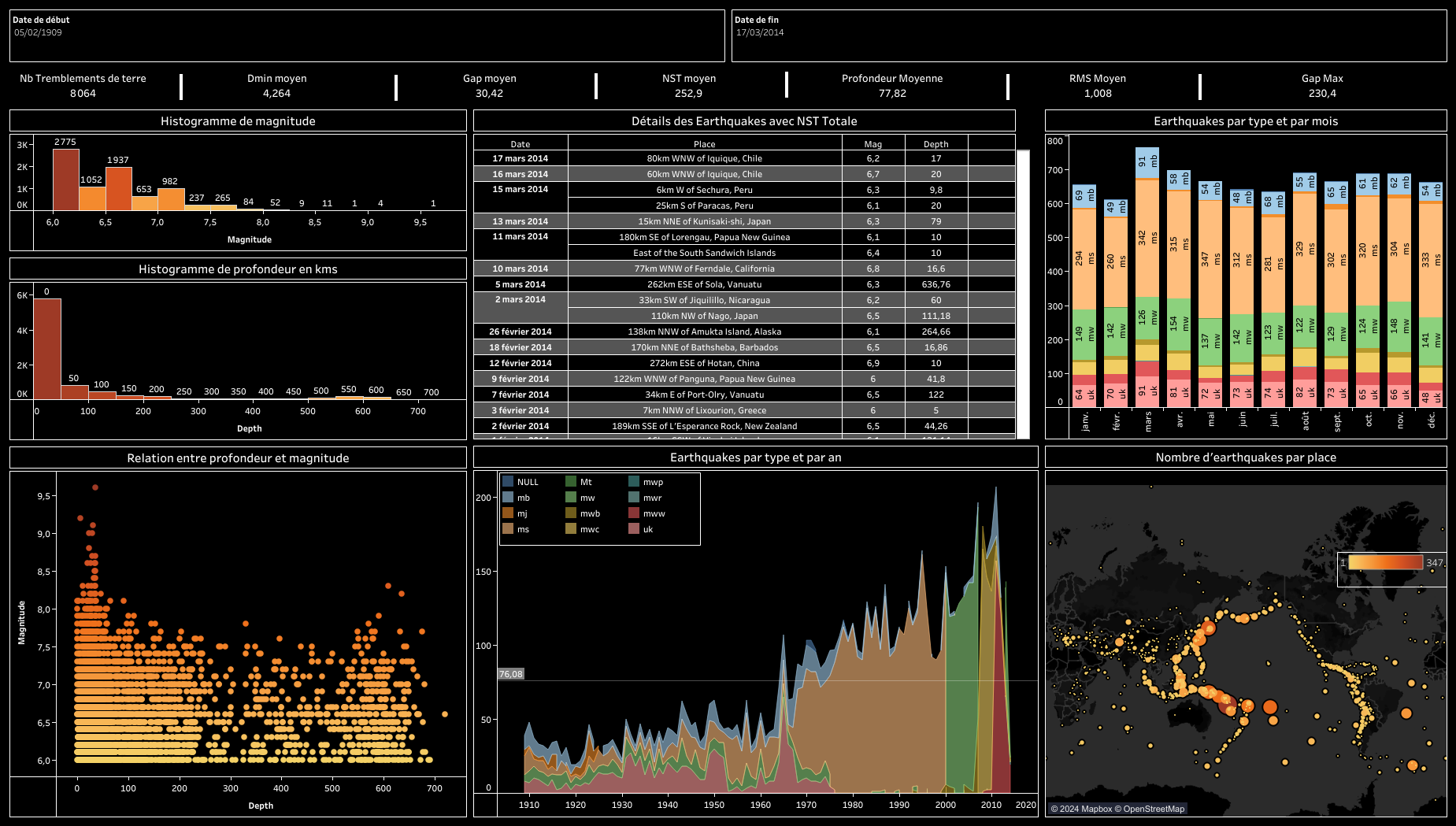
Task: Click the Date de fin date field
Action: pyautogui.click(x=1089, y=35)
